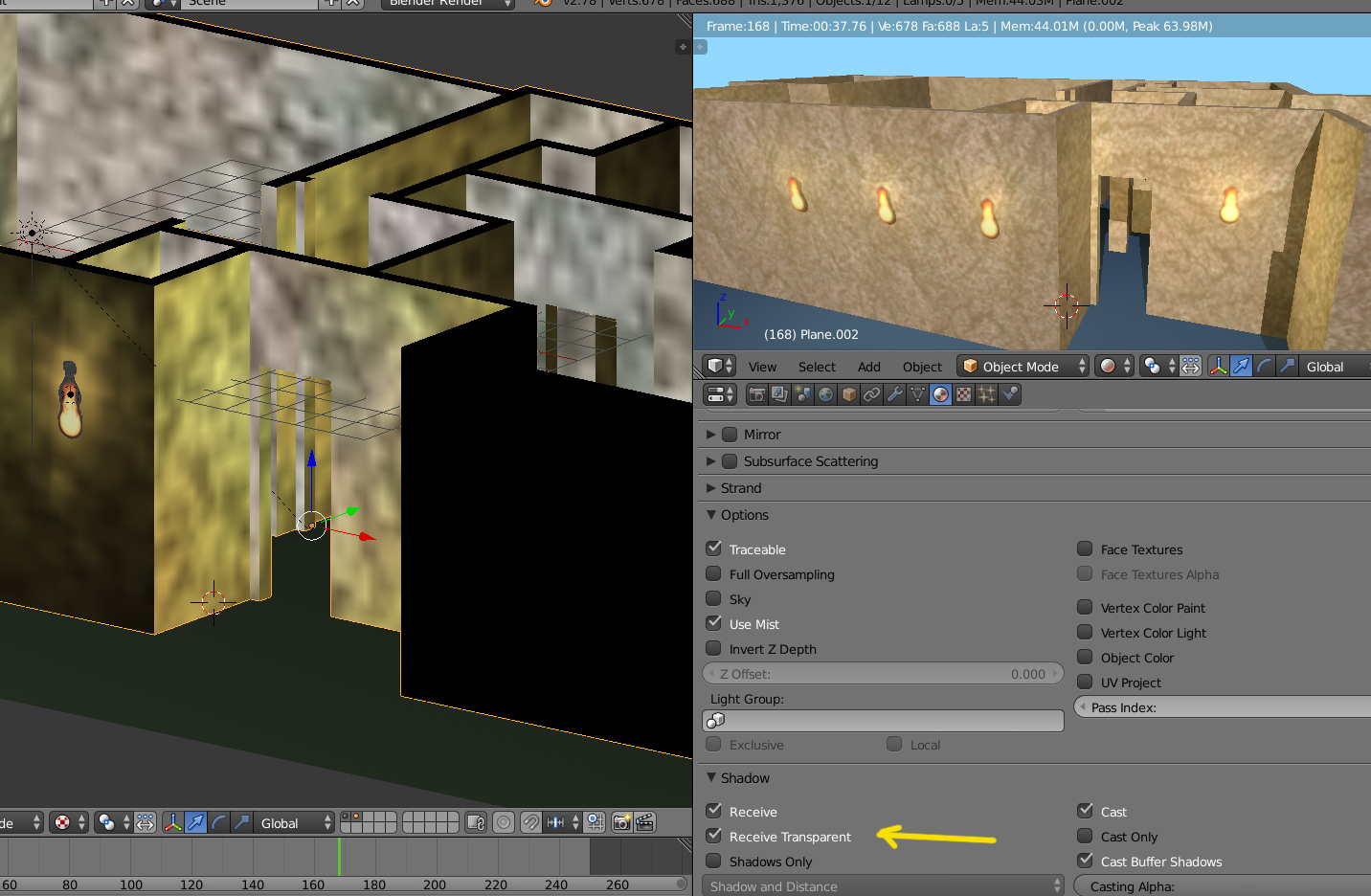
Task: Open the Select menu in viewport header
Action: pos(817,367)
